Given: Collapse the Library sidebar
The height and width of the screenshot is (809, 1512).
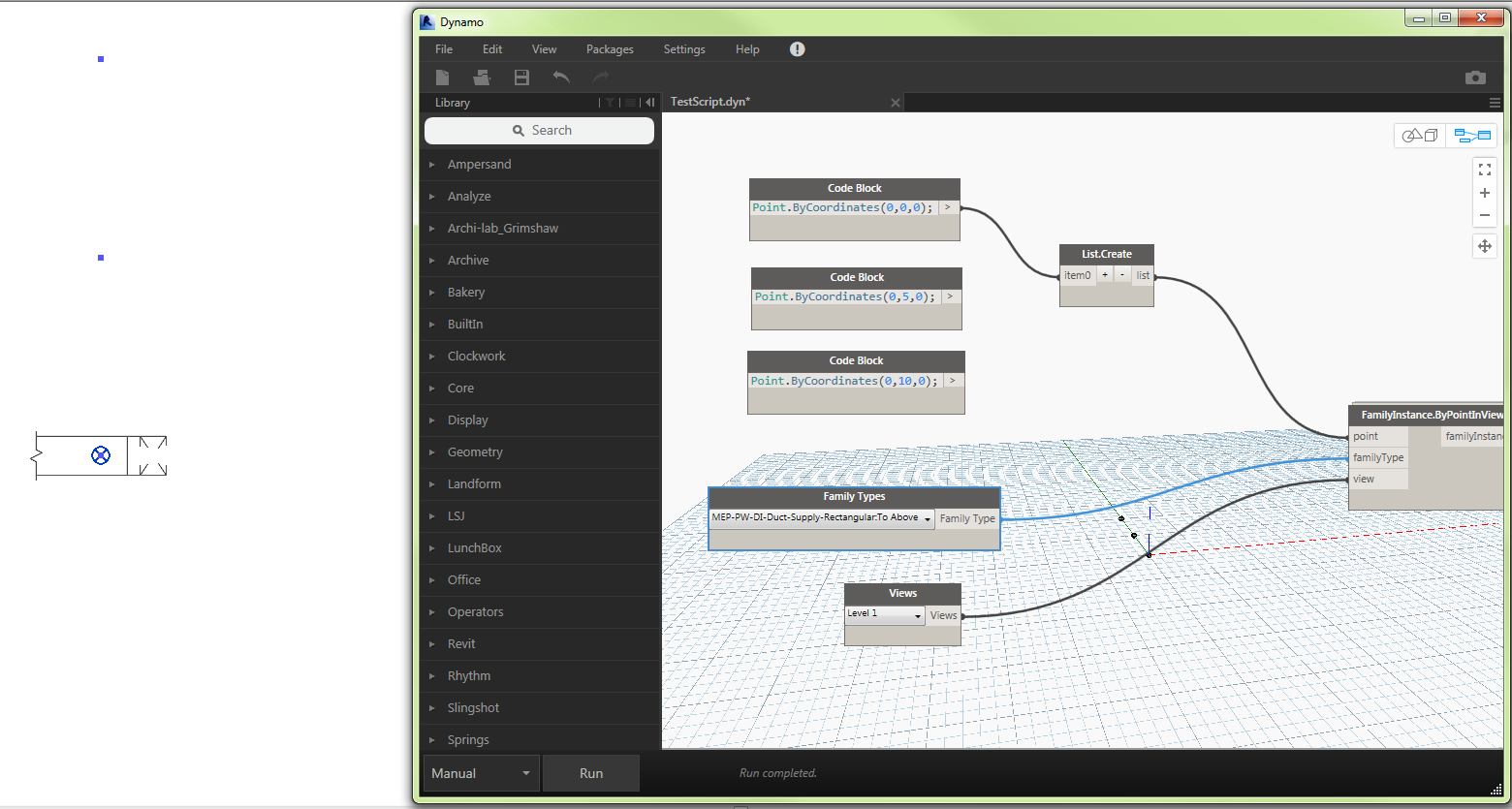Looking at the screenshot, I should [x=649, y=103].
